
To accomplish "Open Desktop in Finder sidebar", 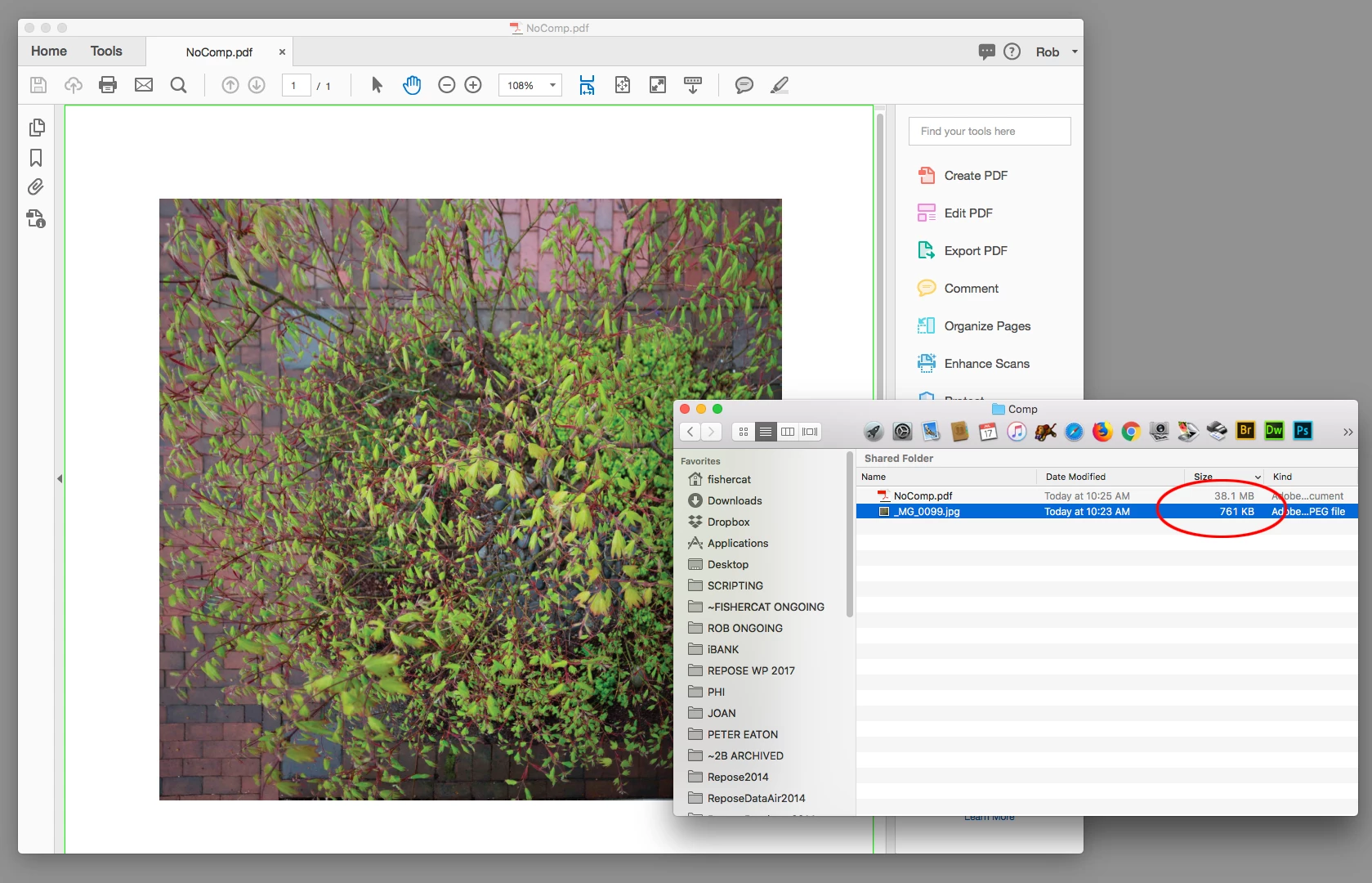I will (718, 564).
